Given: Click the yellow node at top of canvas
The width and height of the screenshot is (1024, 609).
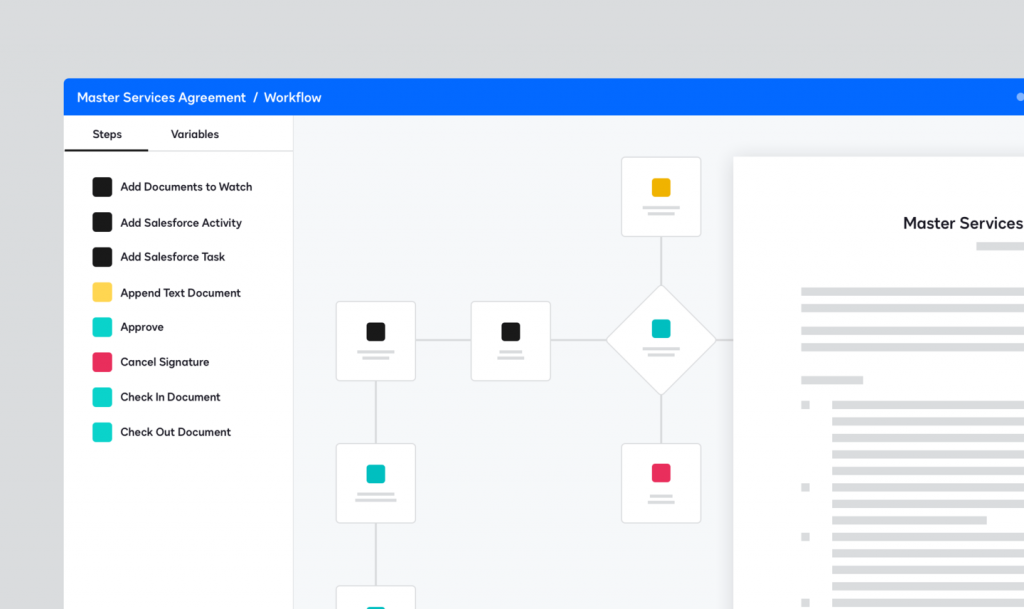Looking at the screenshot, I should (x=661, y=196).
